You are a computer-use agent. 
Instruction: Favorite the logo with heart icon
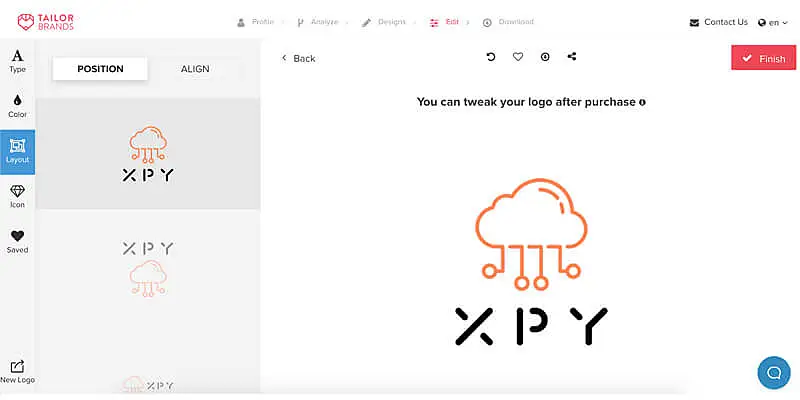(x=518, y=57)
